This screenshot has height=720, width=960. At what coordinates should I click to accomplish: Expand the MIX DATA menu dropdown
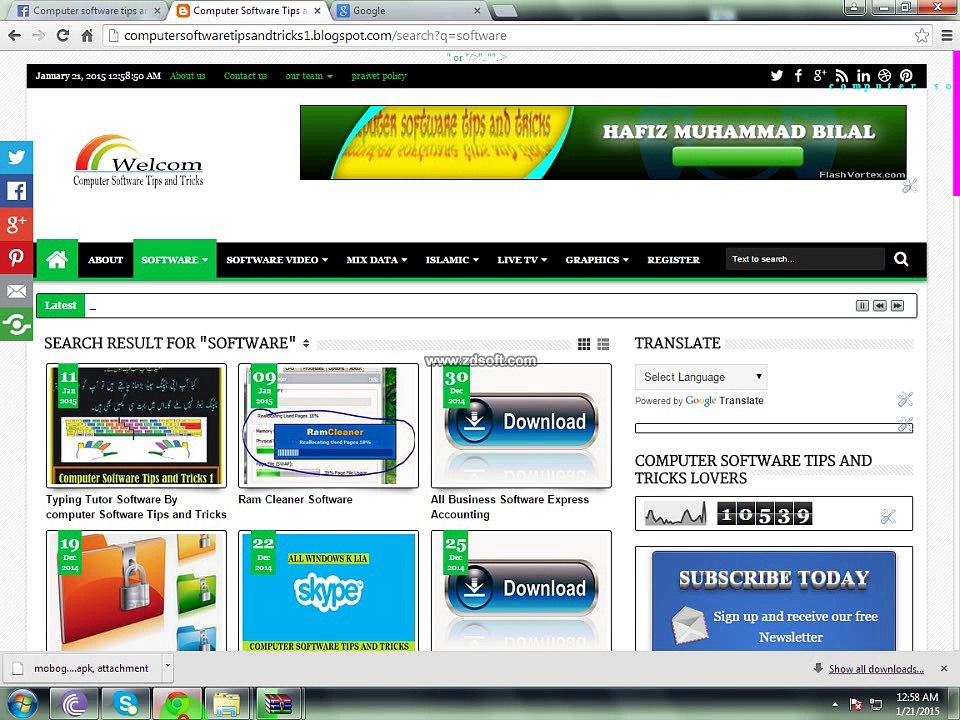[377, 260]
